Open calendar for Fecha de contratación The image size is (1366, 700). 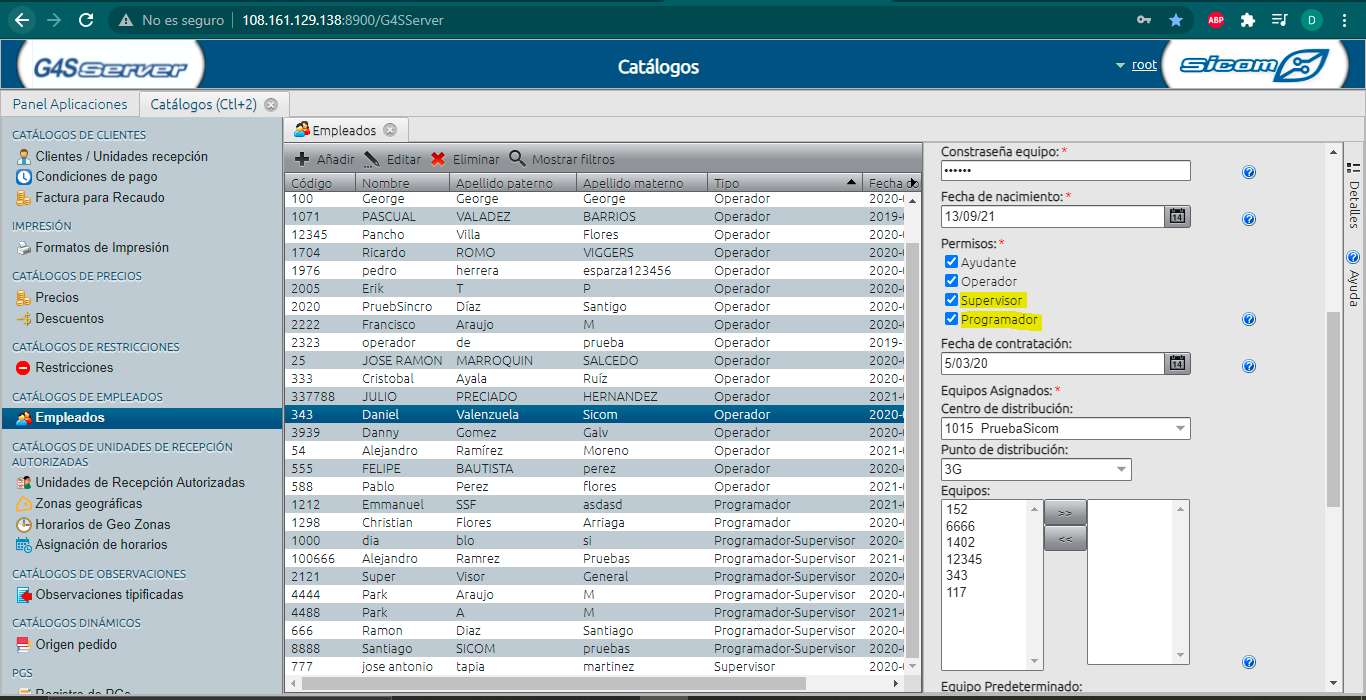pos(1178,363)
